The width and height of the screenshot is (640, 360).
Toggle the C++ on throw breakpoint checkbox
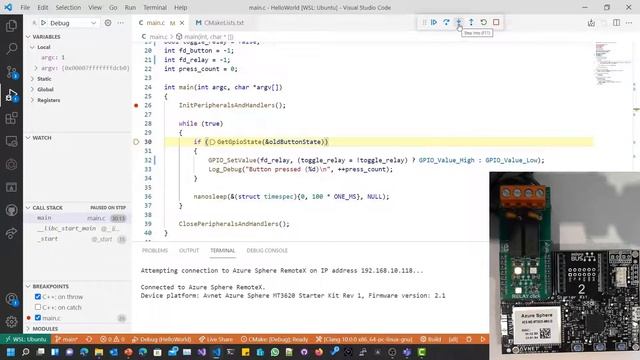(x=38, y=297)
